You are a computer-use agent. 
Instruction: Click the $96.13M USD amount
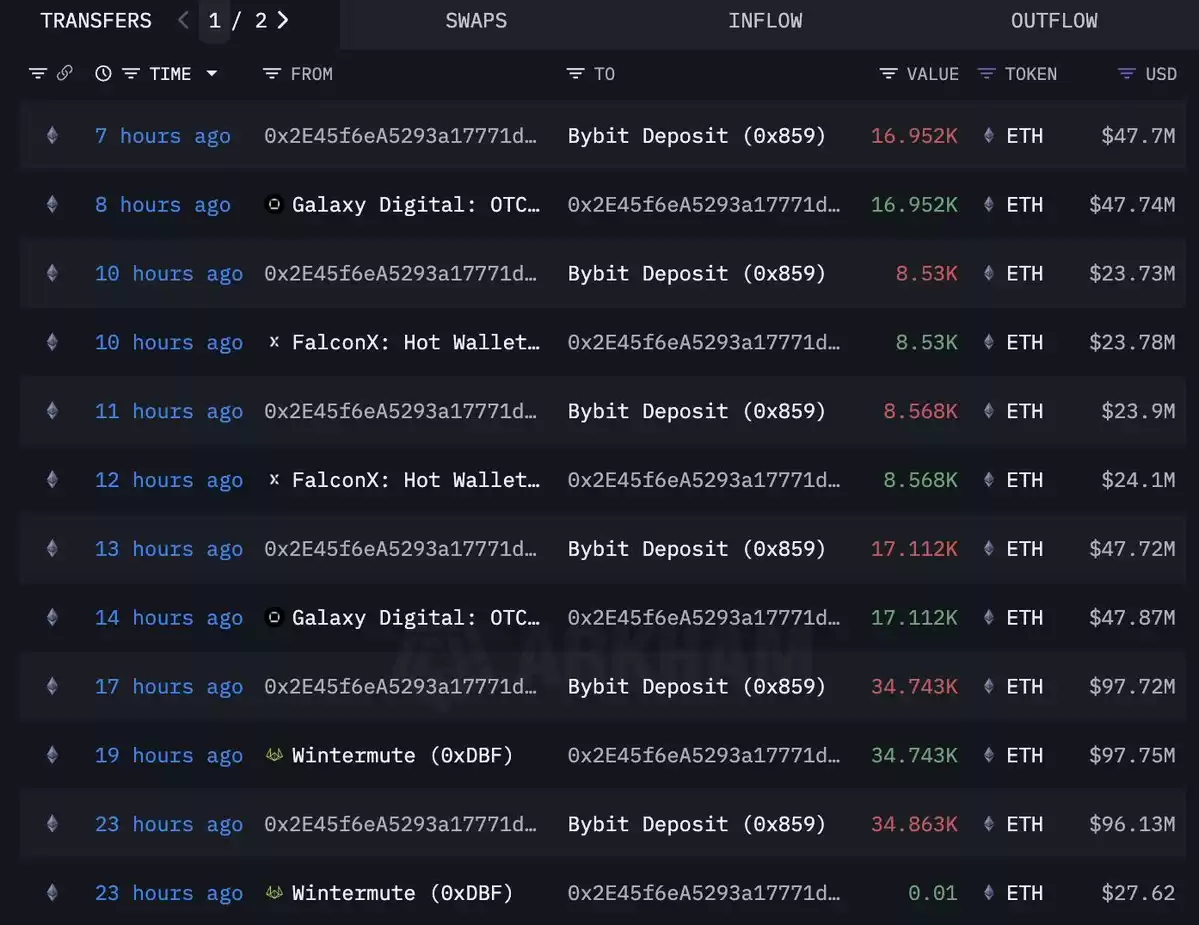pos(1132,824)
